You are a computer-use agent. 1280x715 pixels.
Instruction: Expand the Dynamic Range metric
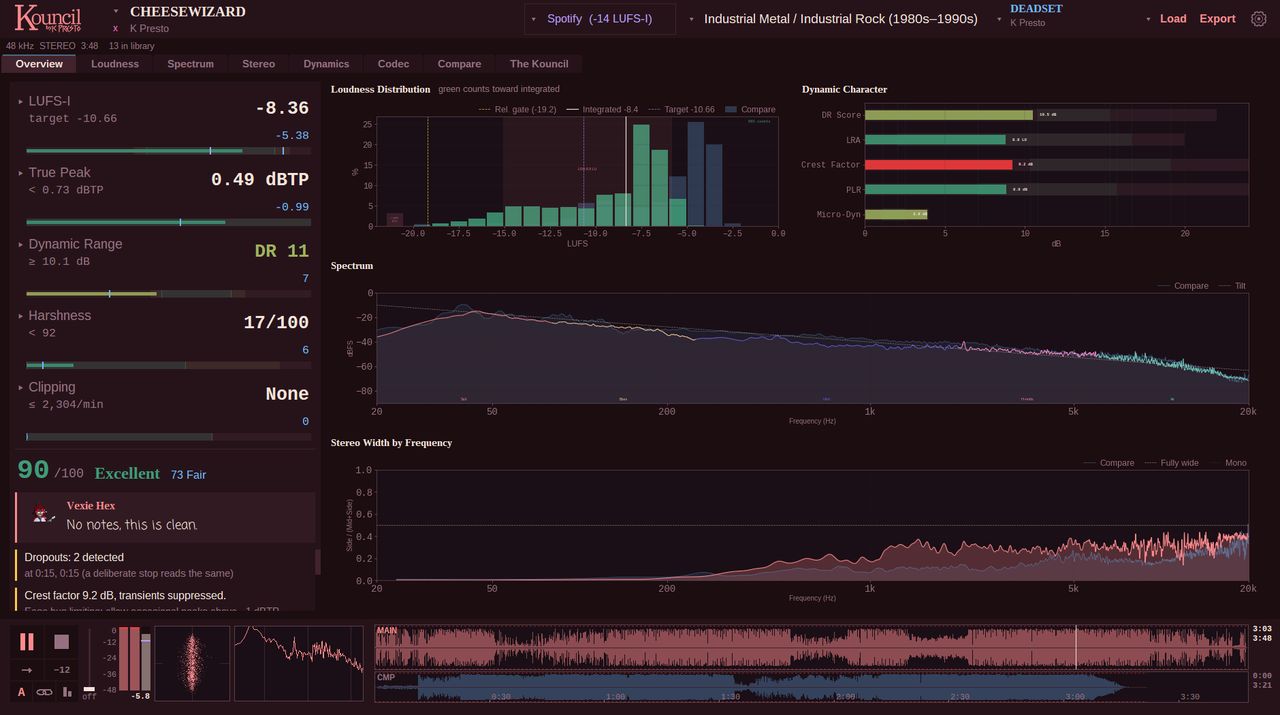[x=20, y=244]
